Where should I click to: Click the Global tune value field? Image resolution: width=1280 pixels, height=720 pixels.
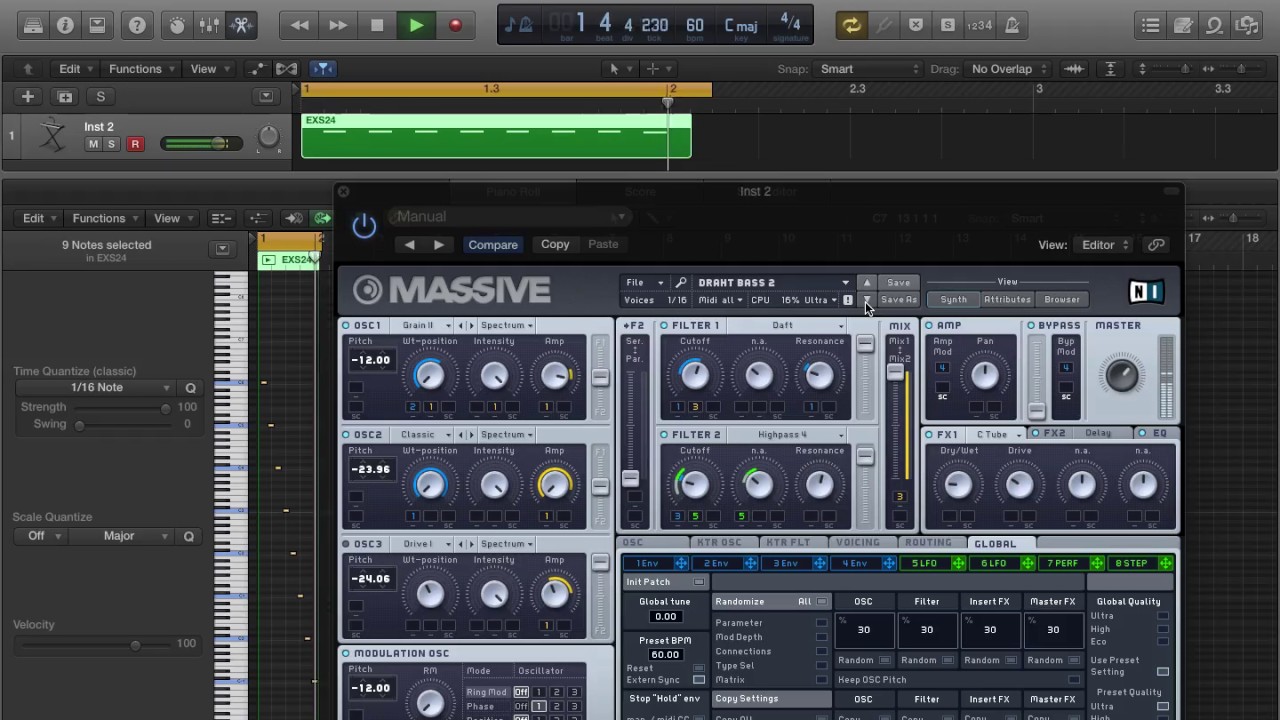pyautogui.click(x=665, y=617)
